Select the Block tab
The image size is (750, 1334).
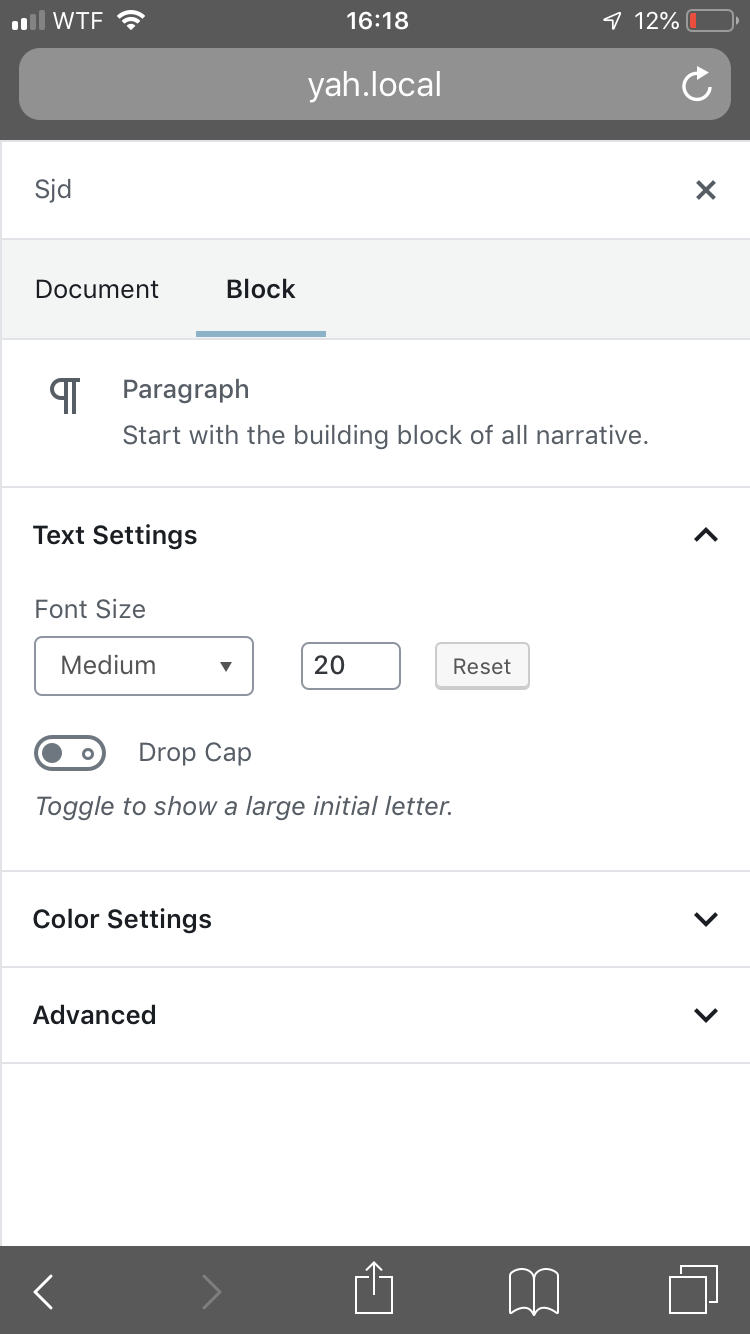point(261,289)
